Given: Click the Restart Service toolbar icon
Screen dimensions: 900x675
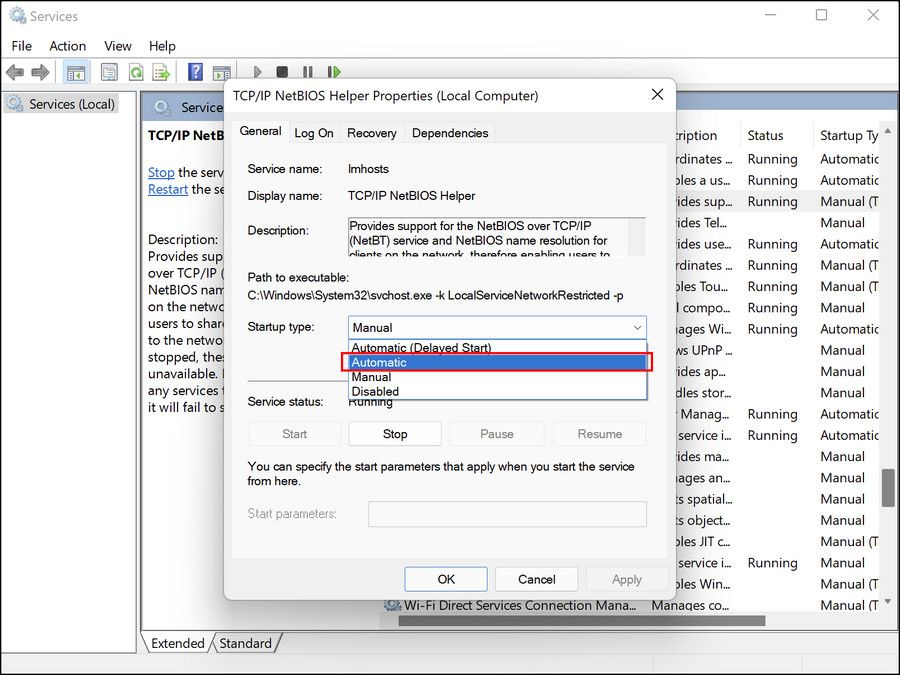Looking at the screenshot, I should [334, 72].
